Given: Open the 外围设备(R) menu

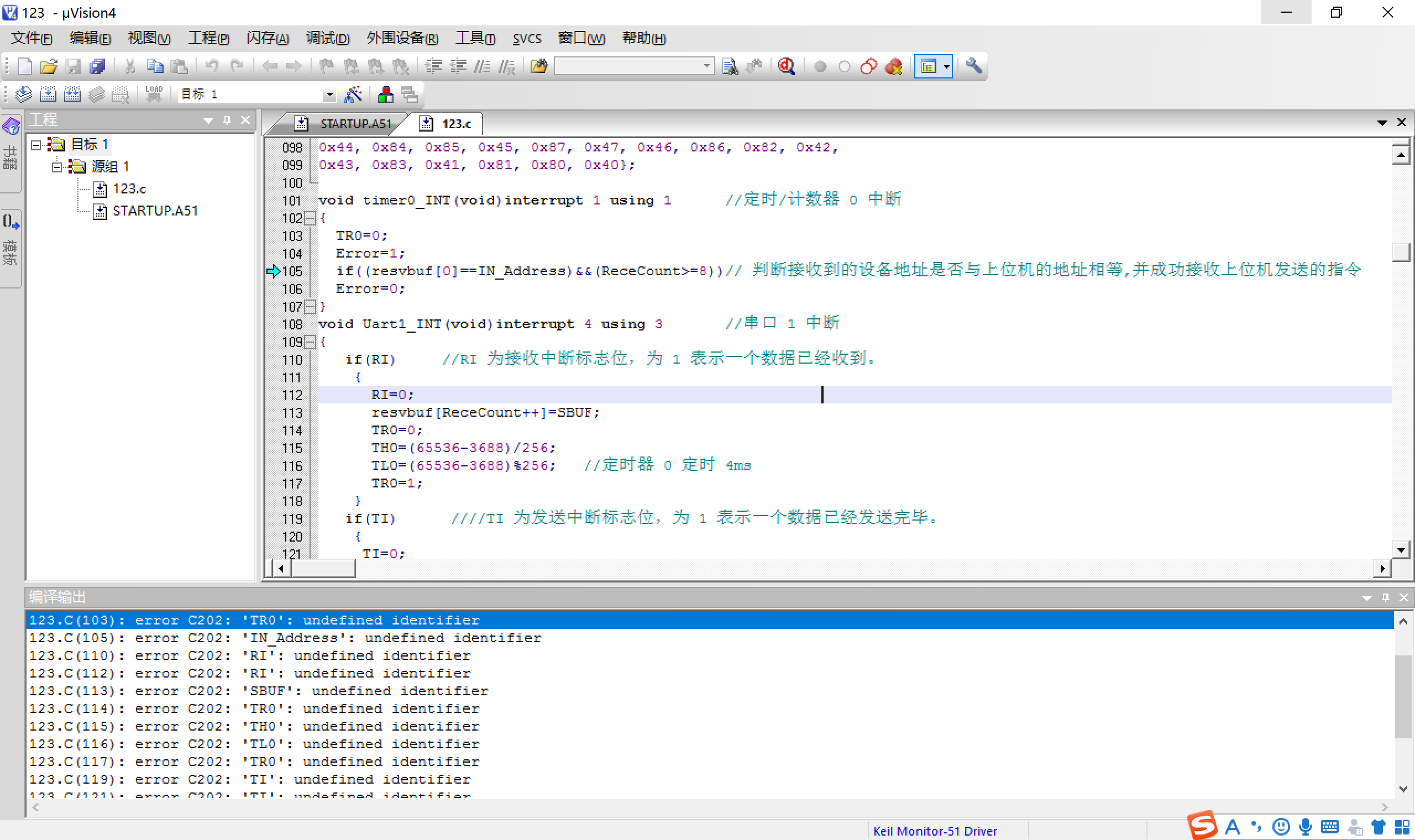Looking at the screenshot, I should point(402,39).
